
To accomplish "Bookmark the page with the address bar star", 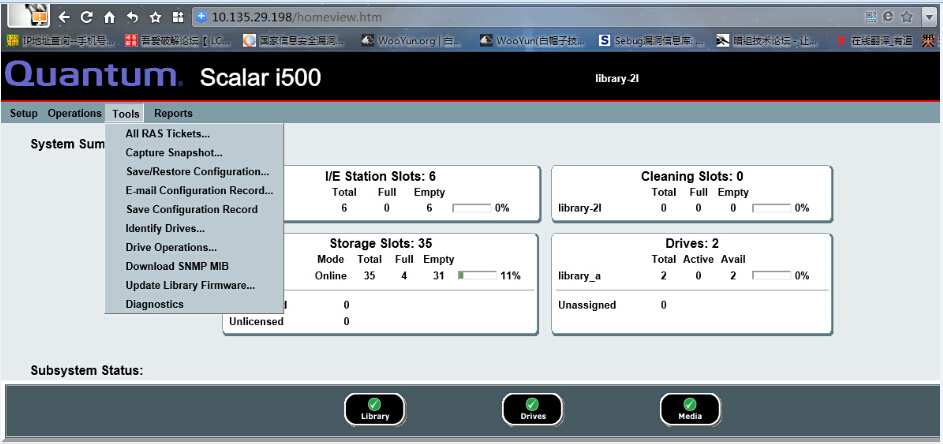I will [907, 17].
